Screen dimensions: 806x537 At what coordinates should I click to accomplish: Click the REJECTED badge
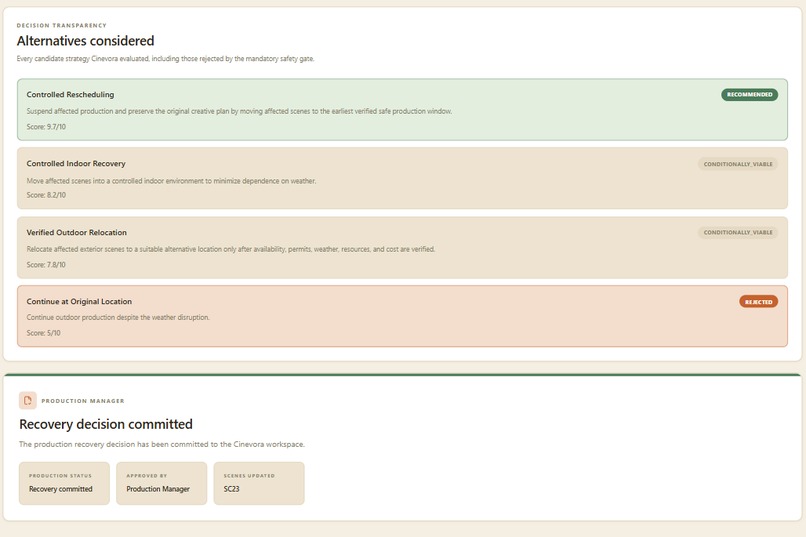click(759, 302)
